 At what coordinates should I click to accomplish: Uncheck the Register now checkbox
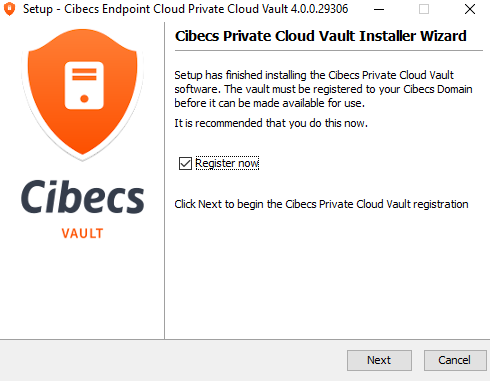point(185,164)
